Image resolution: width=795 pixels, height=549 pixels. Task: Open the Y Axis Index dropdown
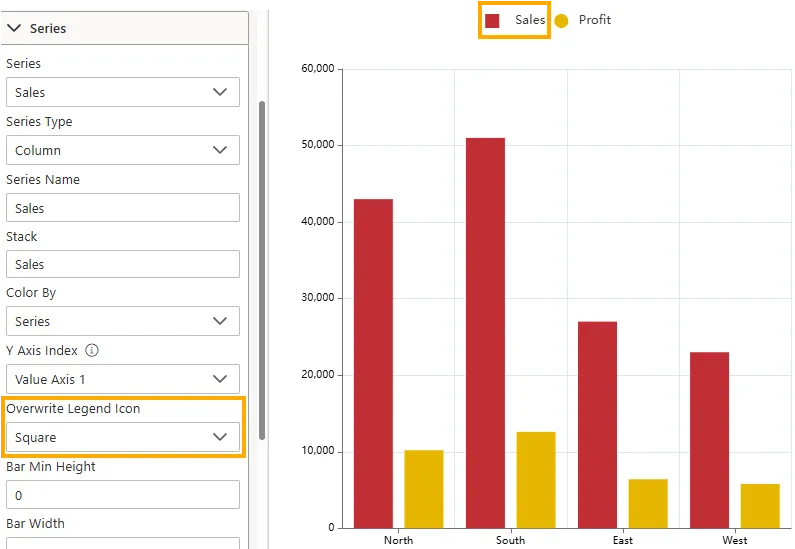(122, 379)
